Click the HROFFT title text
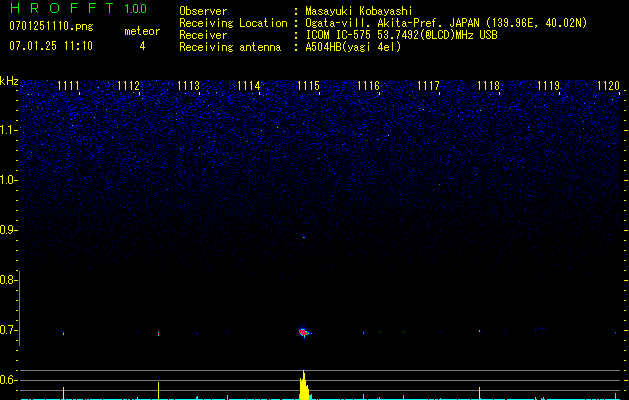Screen dimensions: 629x400 point(62,9)
